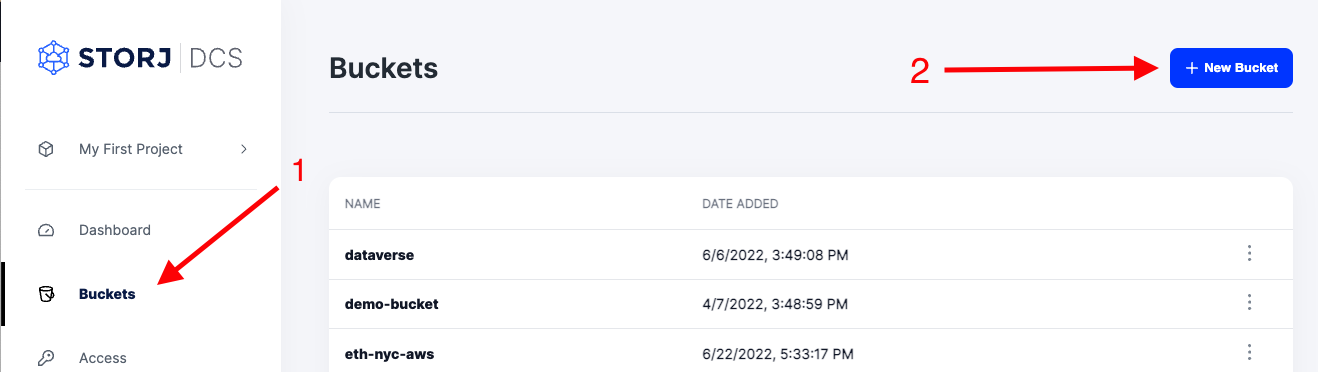Image resolution: width=1318 pixels, height=372 pixels.
Task: Click the Storj DCS logo icon
Action: (x=55, y=57)
